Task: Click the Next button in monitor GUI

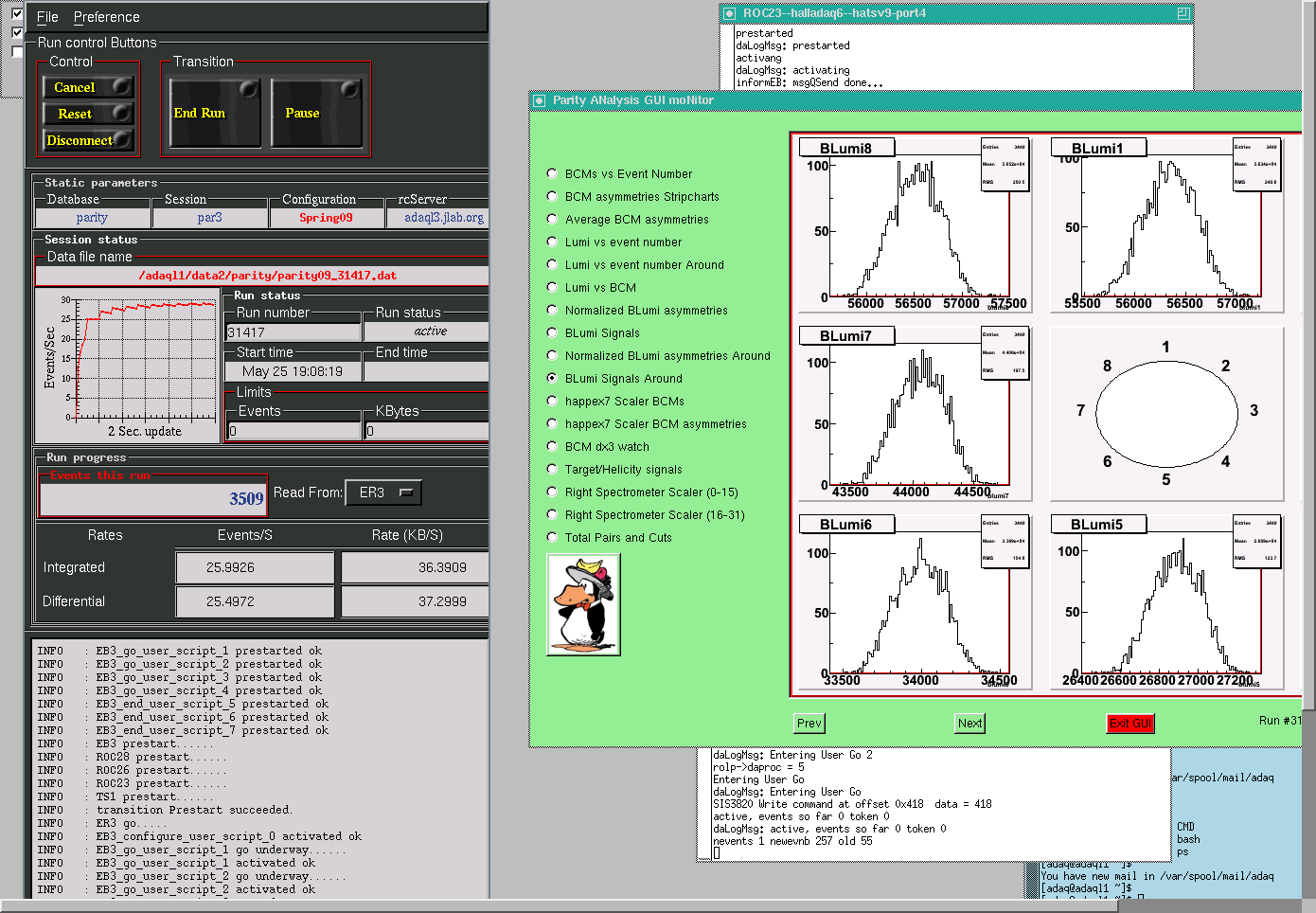Action: pyautogui.click(x=970, y=723)
